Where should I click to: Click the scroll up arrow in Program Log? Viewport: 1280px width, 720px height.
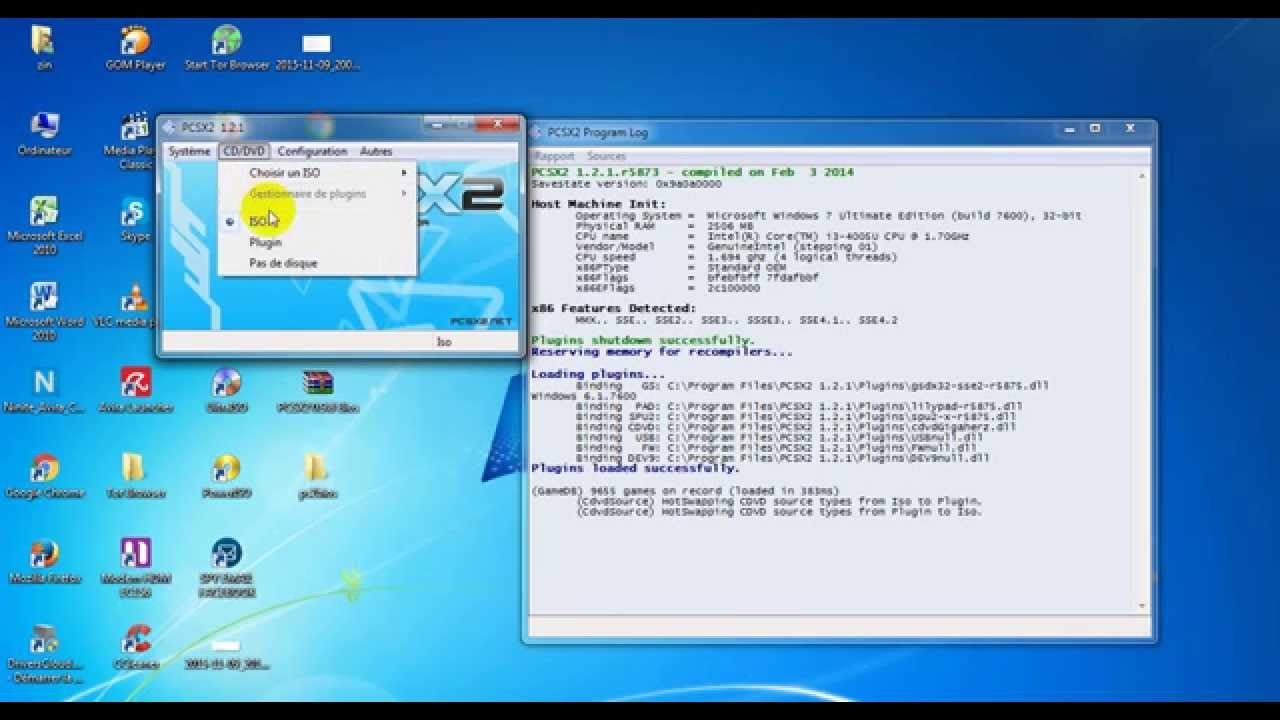tap(1142, 176)
